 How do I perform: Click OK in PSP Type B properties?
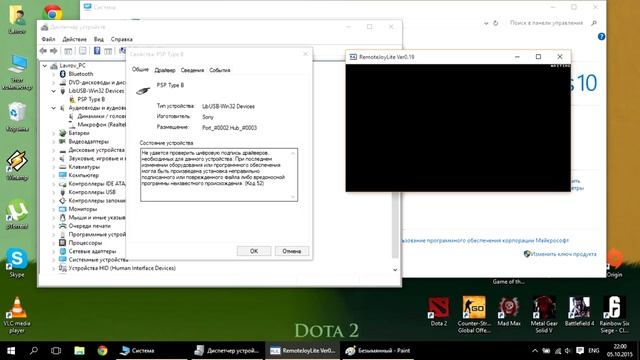click(254, 251)
